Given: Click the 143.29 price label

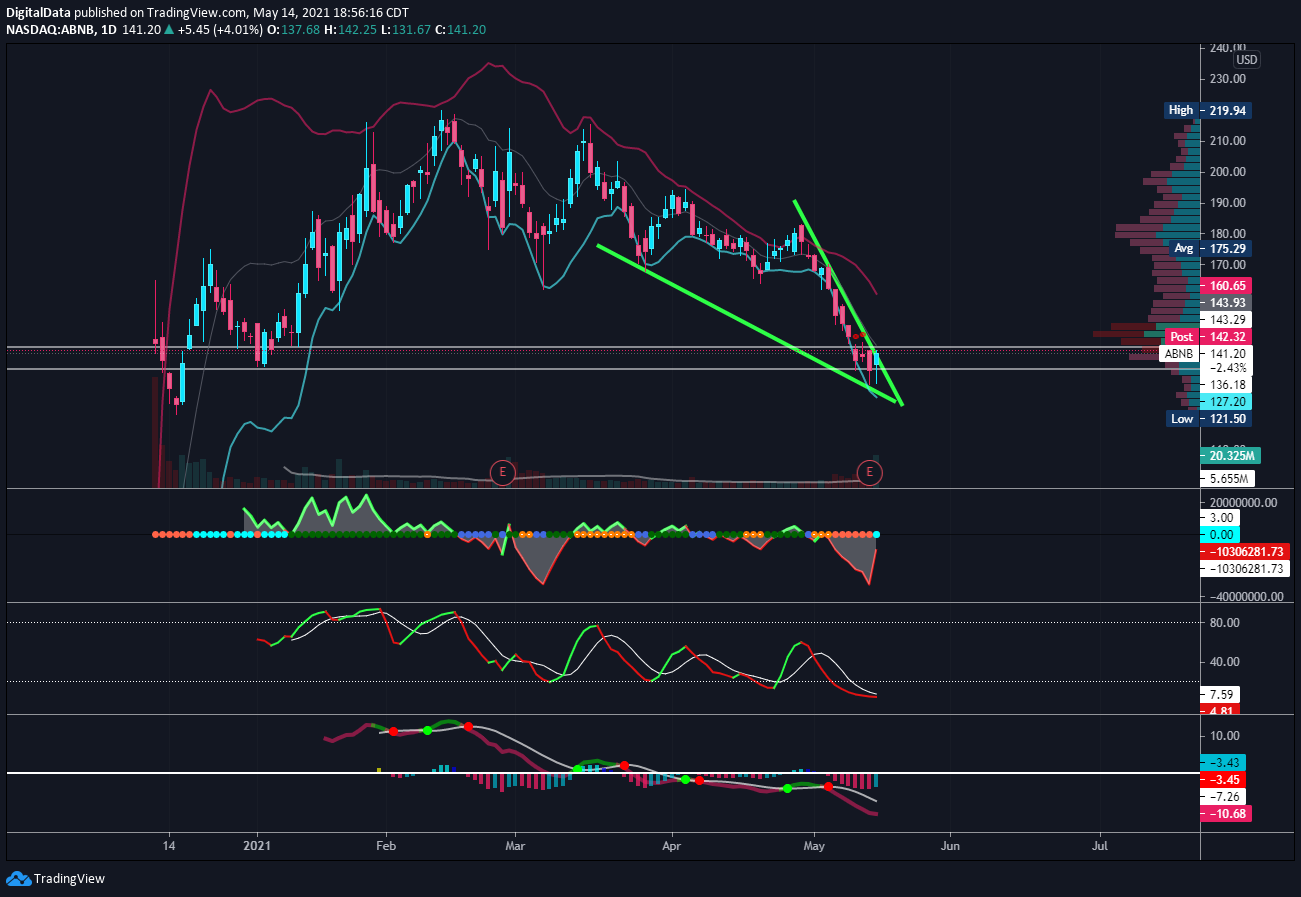Looking at the screenshot, I should pyautogui.click(x=1225, y=319).
